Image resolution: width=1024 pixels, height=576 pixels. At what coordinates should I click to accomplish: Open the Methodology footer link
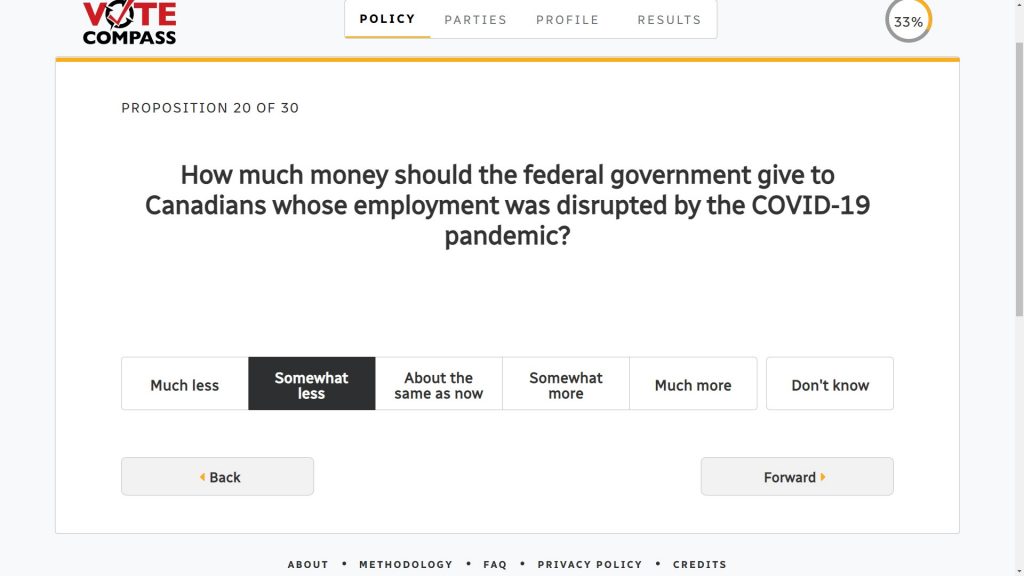pos(405,564)
